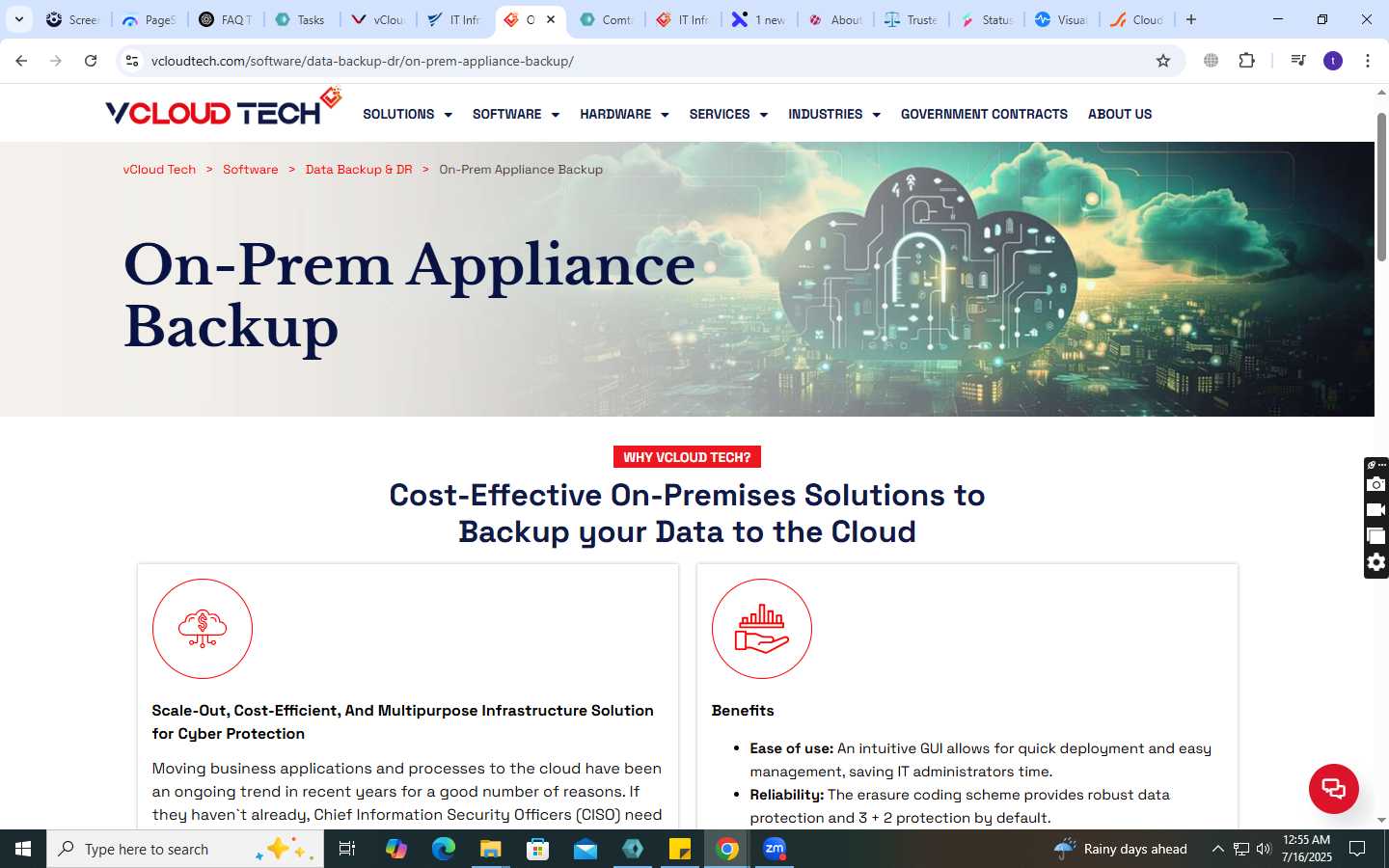Open a new browser tab

click(1191, 19)
